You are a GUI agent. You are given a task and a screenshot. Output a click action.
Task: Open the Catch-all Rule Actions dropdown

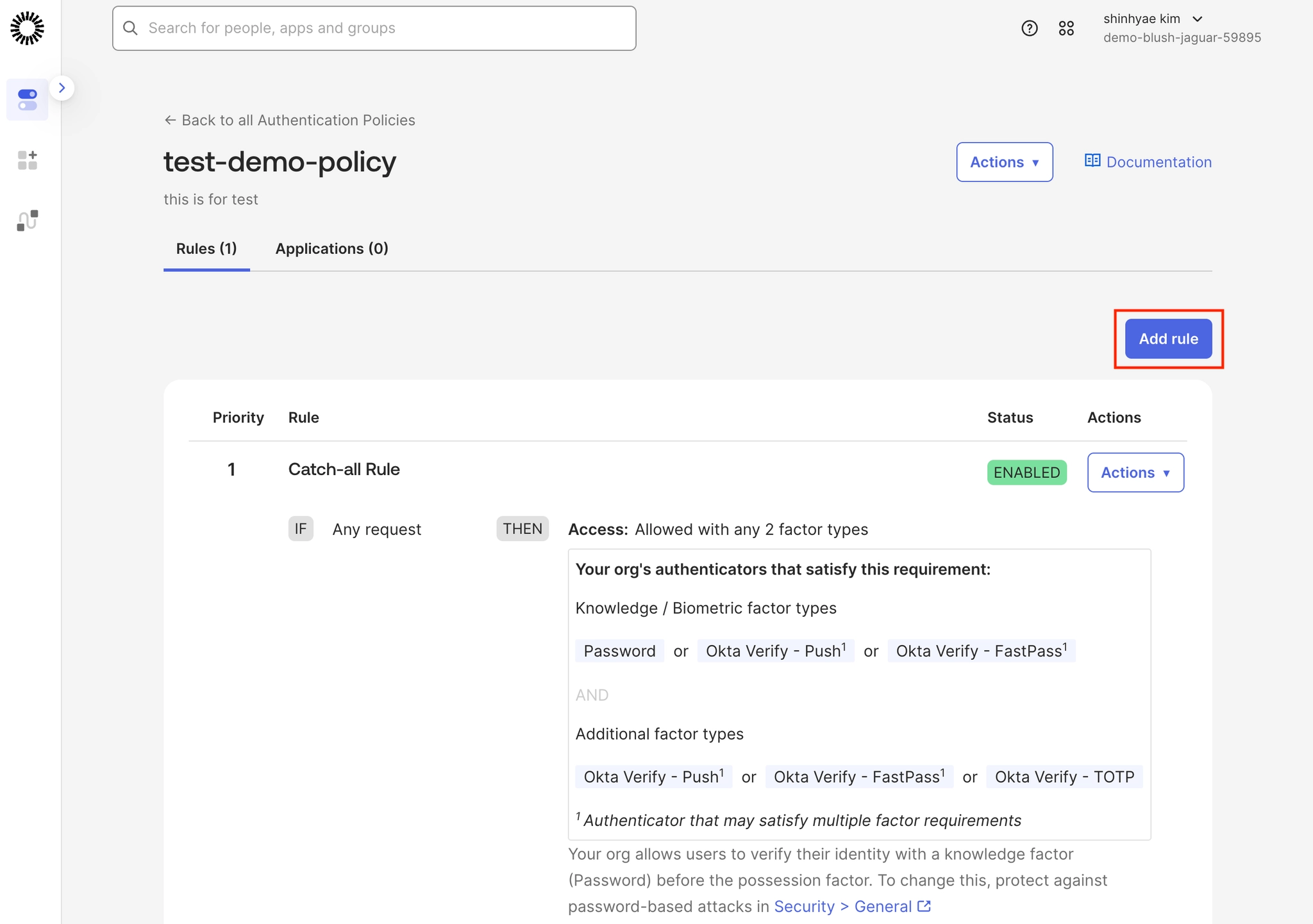(x=1135, y=473)
